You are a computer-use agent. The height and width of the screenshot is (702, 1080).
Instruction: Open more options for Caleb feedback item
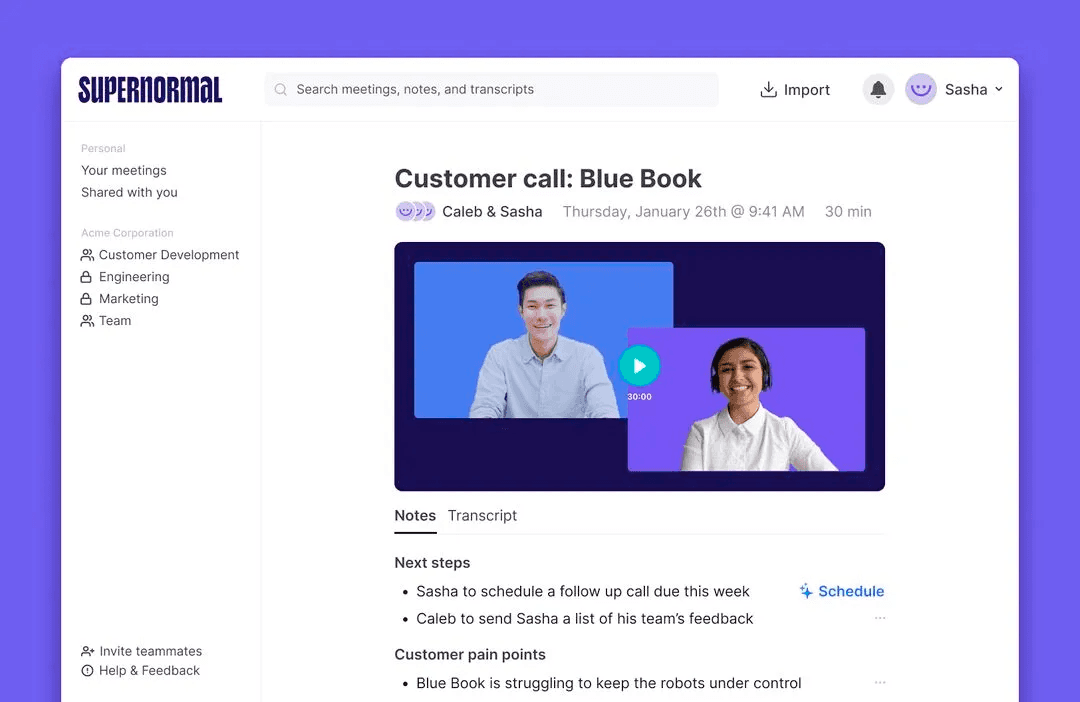click(x=880, y=618)
